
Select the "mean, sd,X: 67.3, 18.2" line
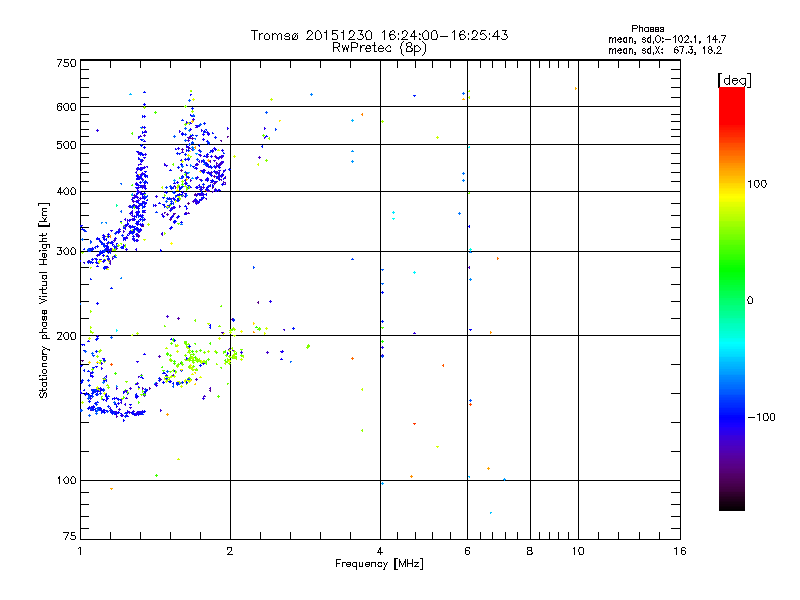[665, 50]
